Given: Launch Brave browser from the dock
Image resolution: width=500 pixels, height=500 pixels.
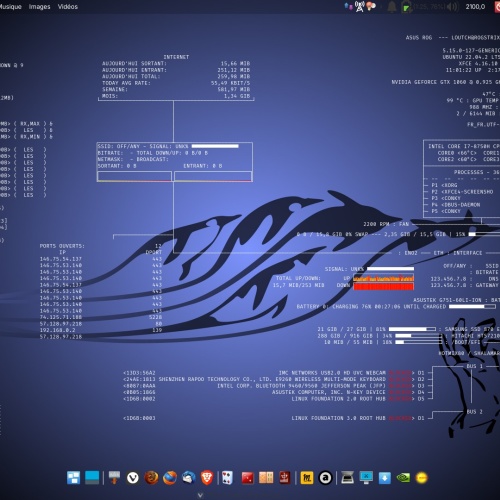Looking at the screenshot, I should click(x=207, y=478).
